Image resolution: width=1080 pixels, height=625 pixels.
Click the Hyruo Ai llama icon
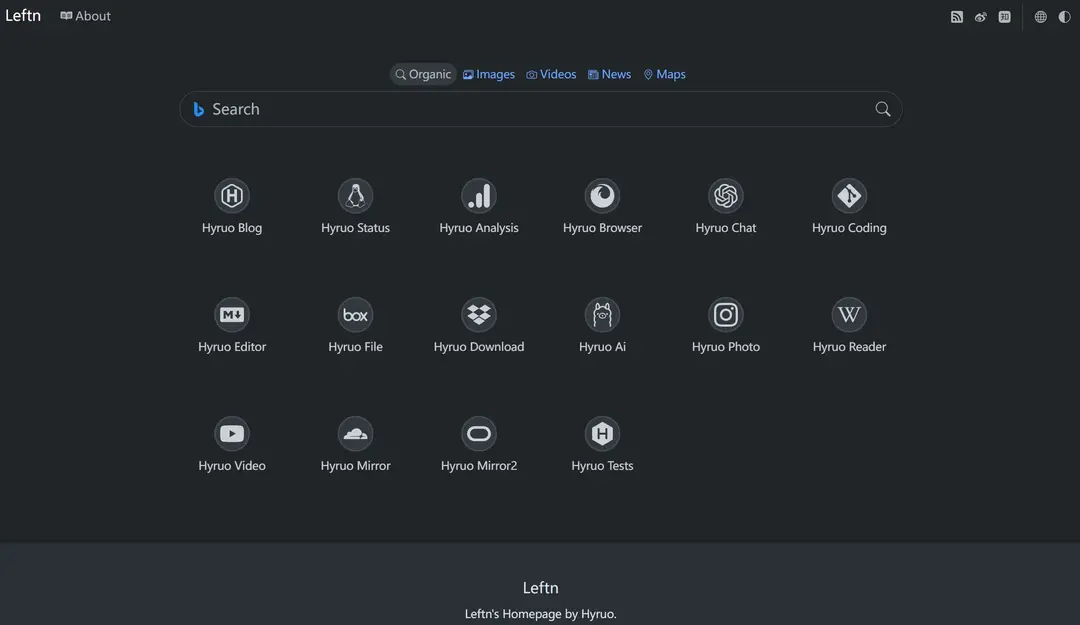(602, 315)
